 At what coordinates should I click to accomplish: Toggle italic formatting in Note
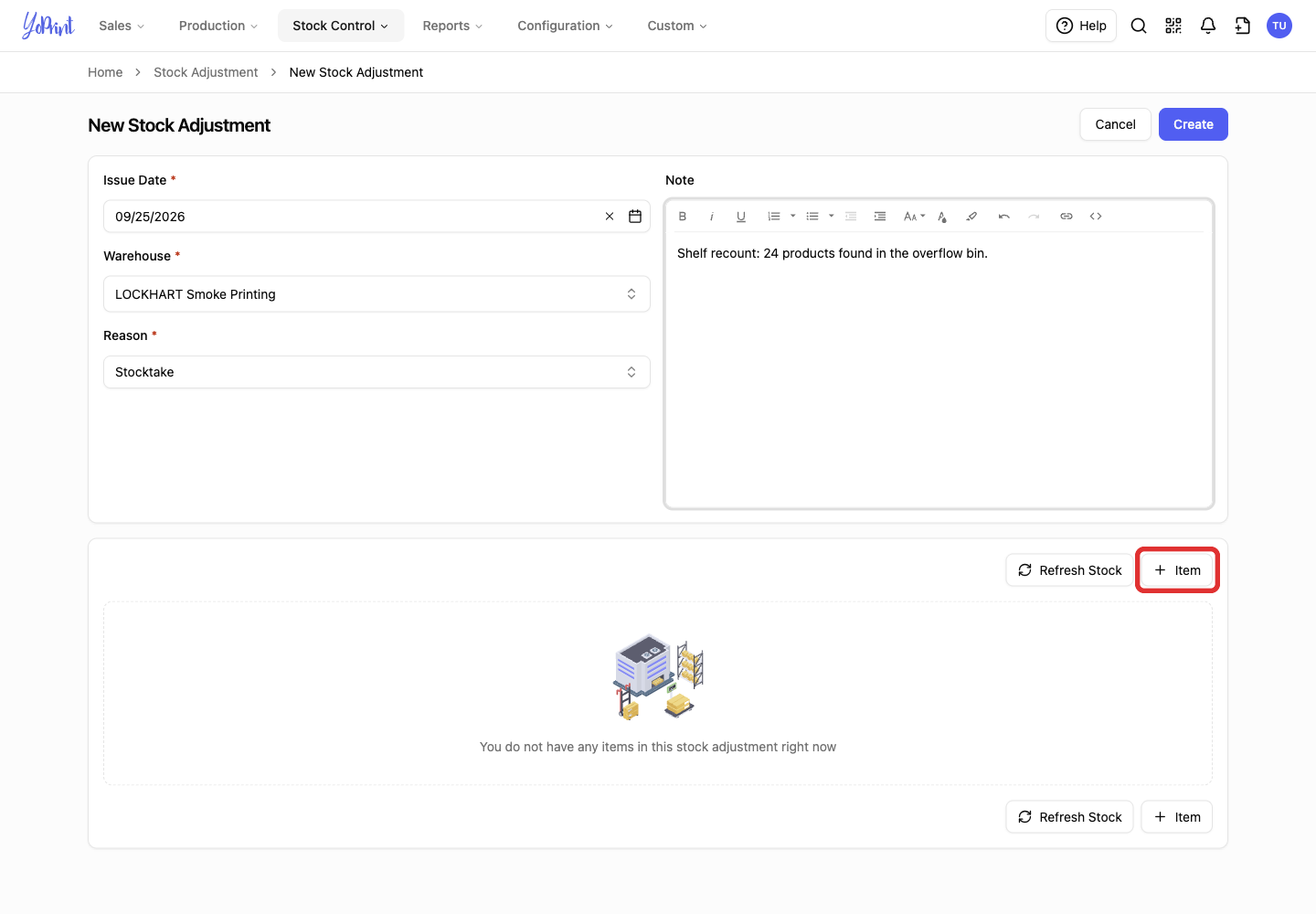712,217
